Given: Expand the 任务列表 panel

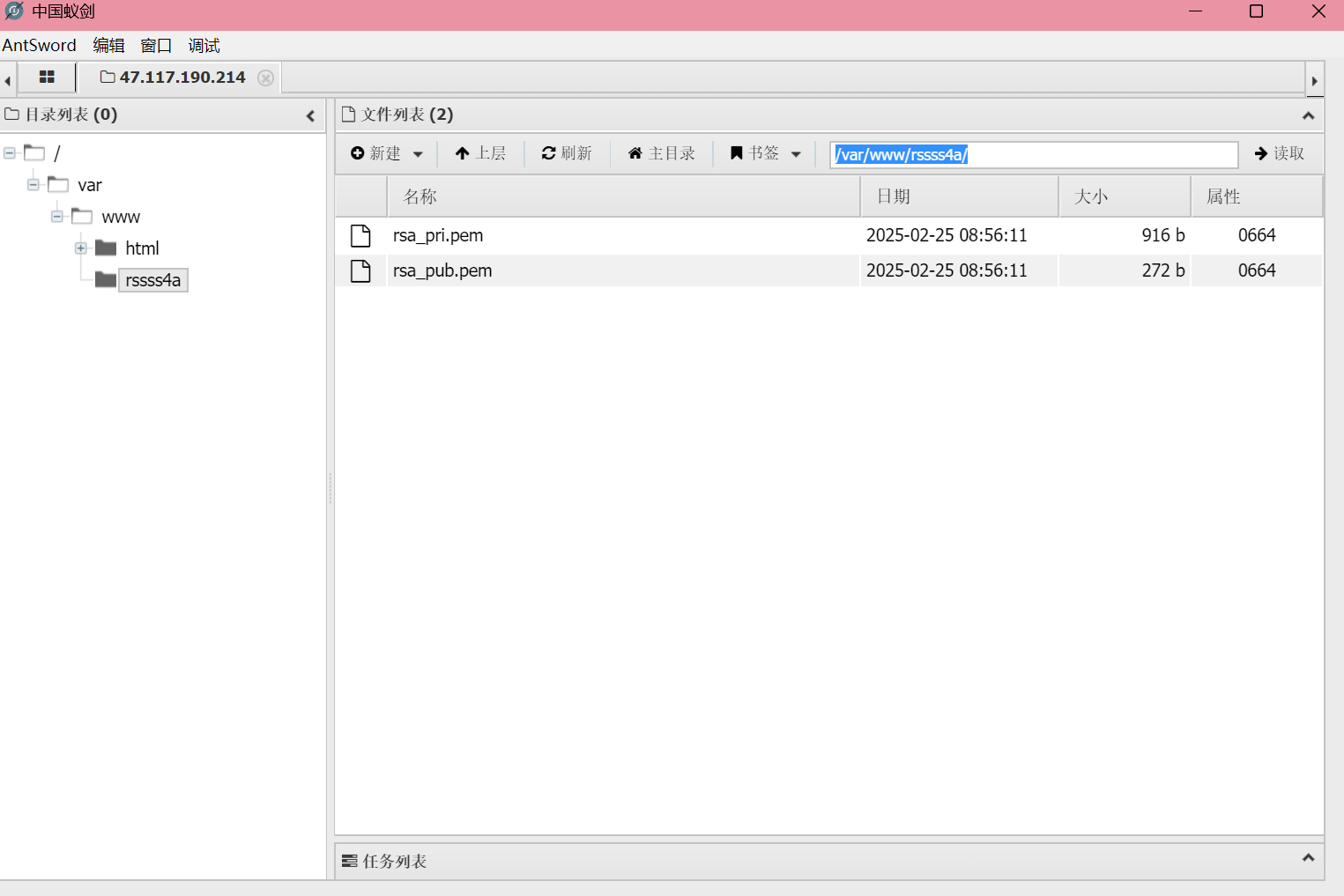Looking at the screenshot, I should pos(1308,857).
